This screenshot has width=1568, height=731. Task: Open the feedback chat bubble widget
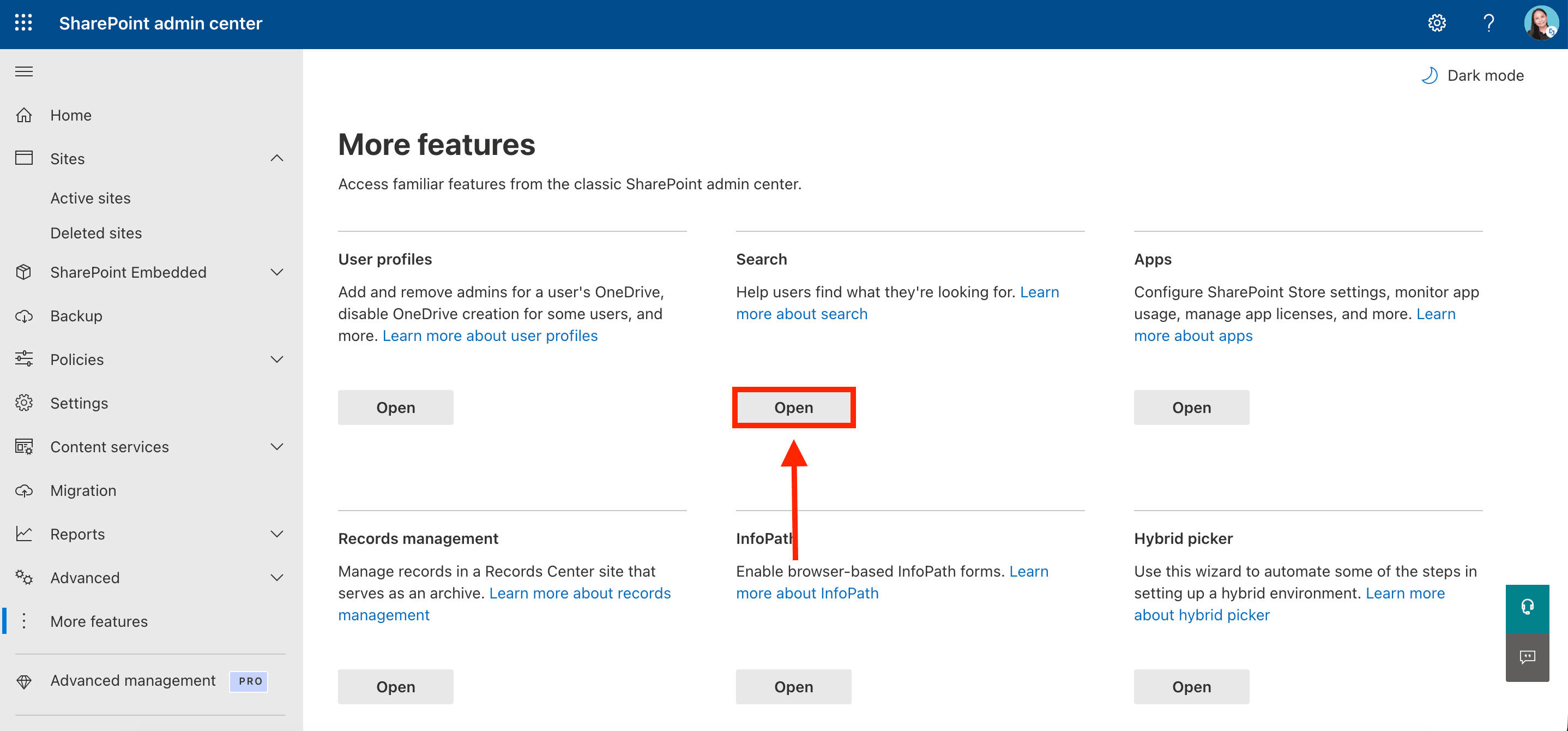pos(1527,657)
